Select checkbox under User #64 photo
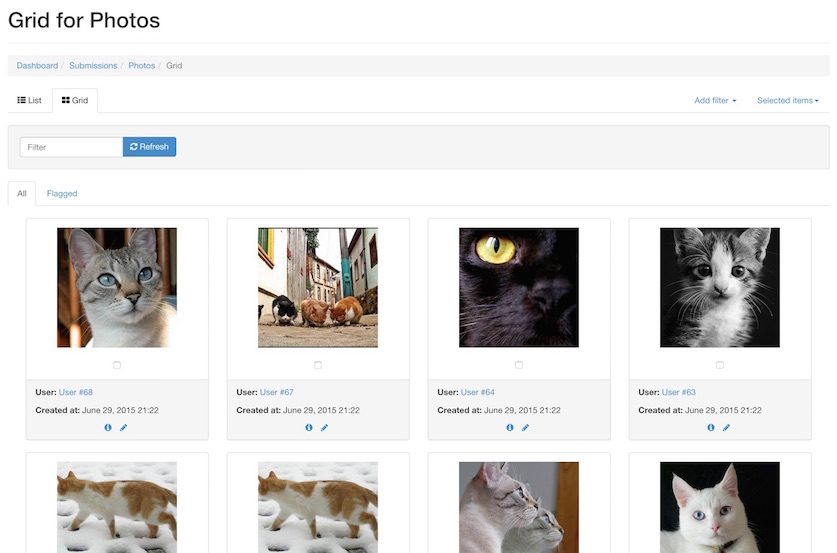 tap(519, 365)
